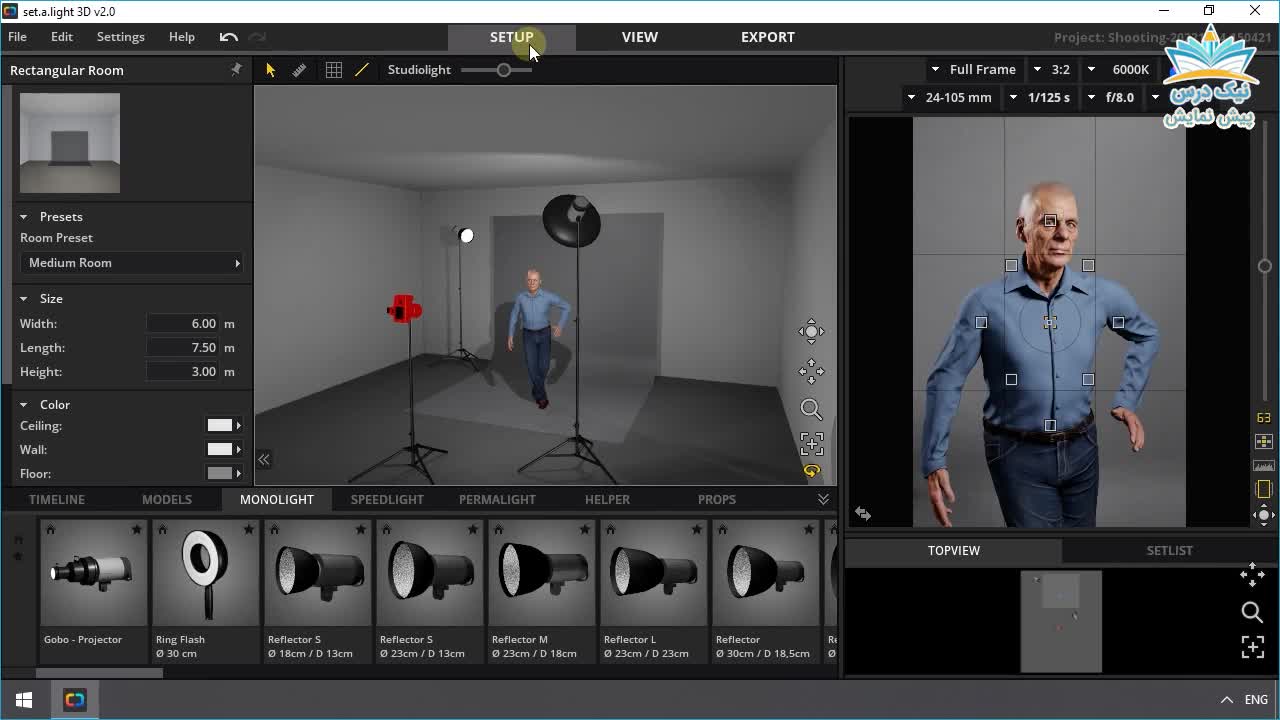Click the histogram icon beside camera preview
Image resolution: width=1280 pixels, height=720 pixels.
1263,466
